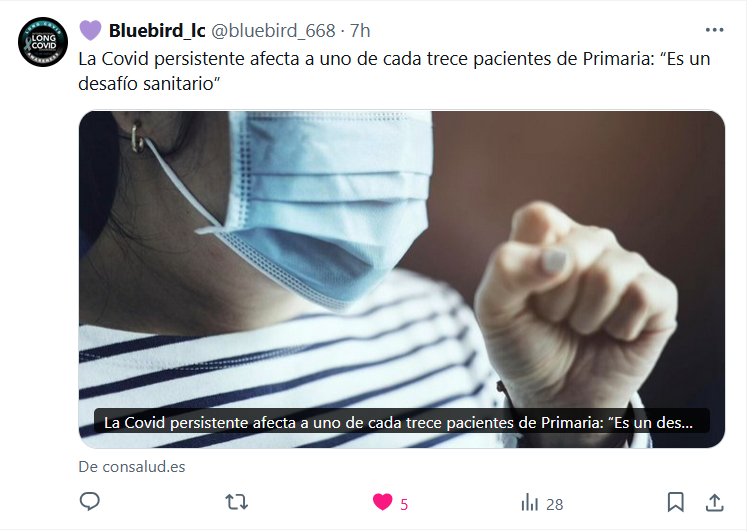Viewport: 756px width, 532px height.
Task: Repost this tweet with the retweet icon
Action: [x=237, y=502]
